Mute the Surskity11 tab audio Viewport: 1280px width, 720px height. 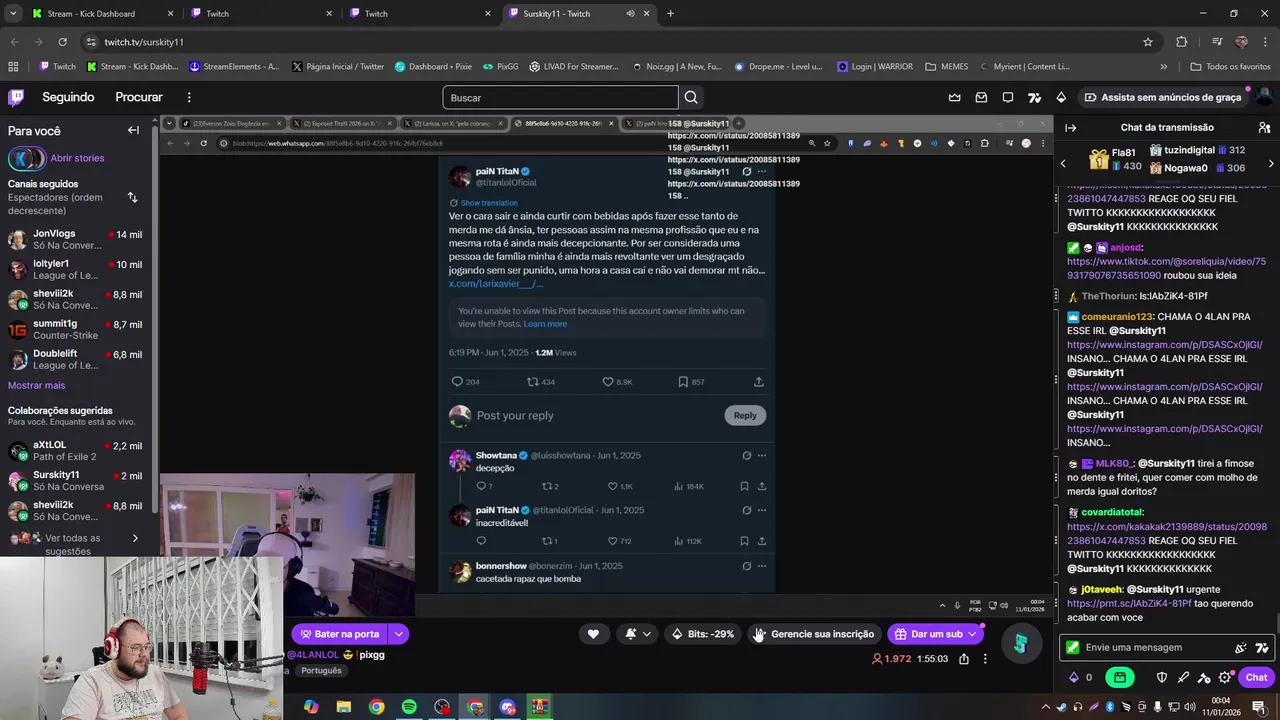coord(630,14)
